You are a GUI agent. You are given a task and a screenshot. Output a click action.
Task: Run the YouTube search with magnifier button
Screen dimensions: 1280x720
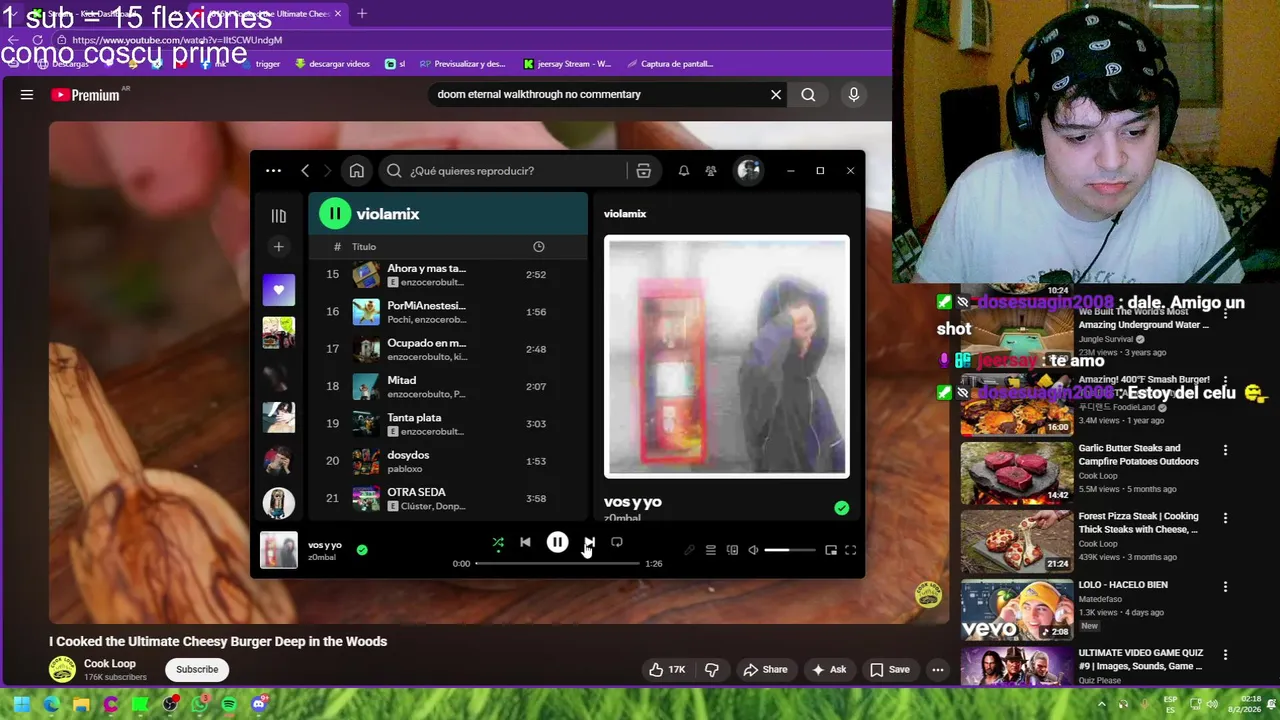(x=808, y=95)
